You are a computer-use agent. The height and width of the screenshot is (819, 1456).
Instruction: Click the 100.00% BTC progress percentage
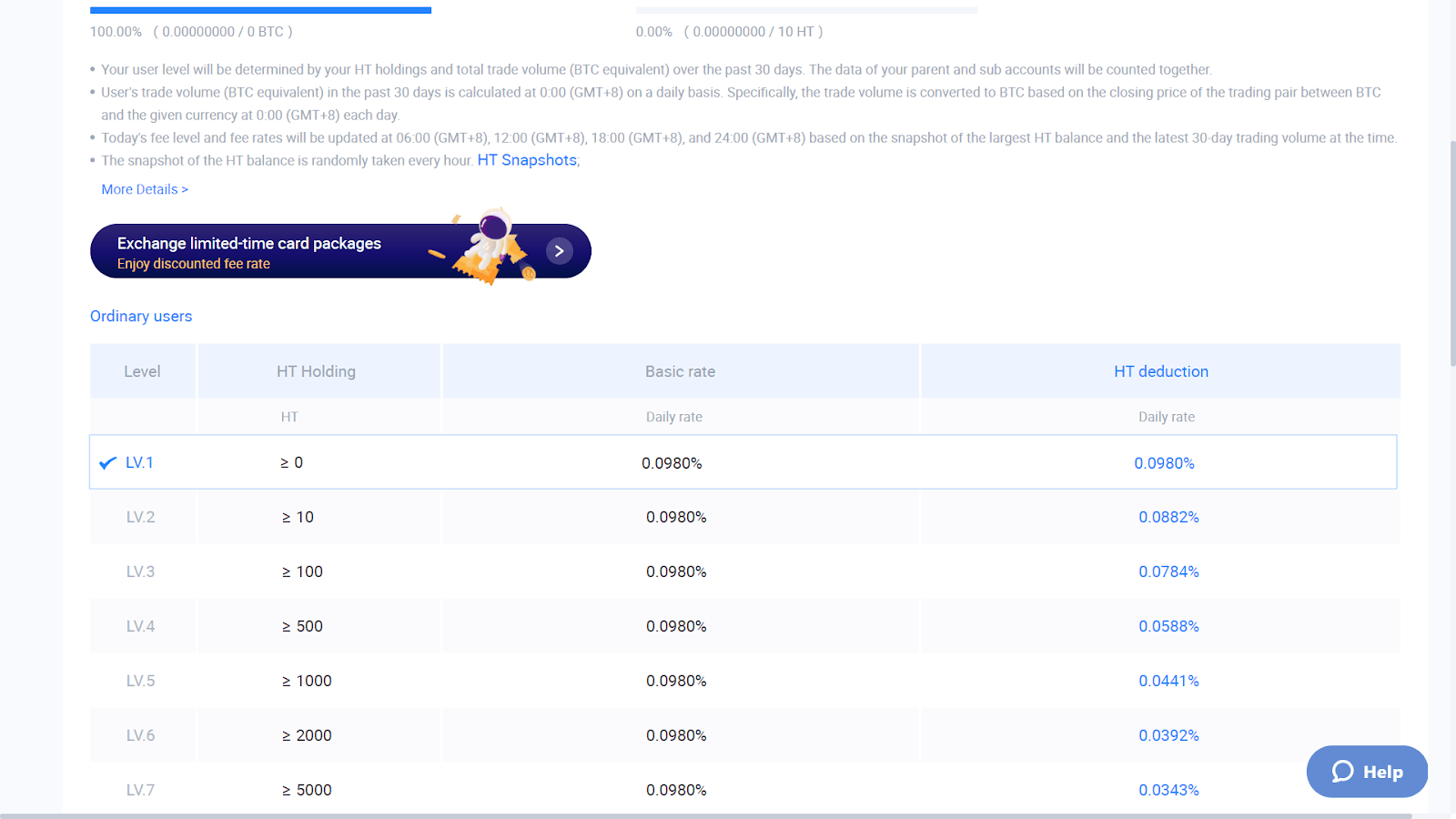point(116,32)
